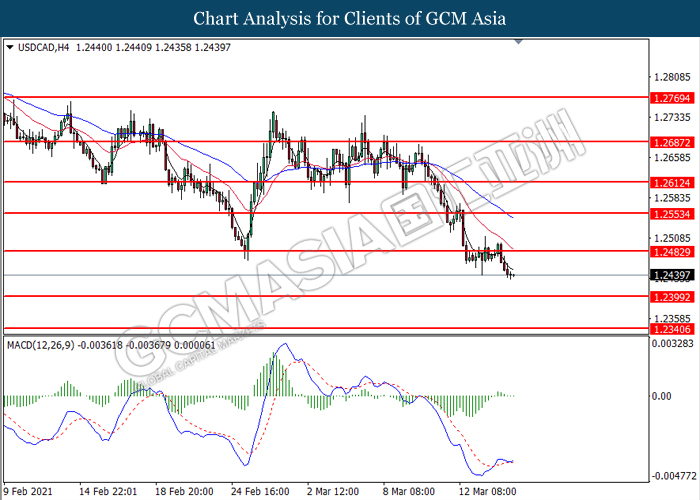Select the 1.23992 support level tag
Viewport: 700px width, 500px height.
[667, 297]
